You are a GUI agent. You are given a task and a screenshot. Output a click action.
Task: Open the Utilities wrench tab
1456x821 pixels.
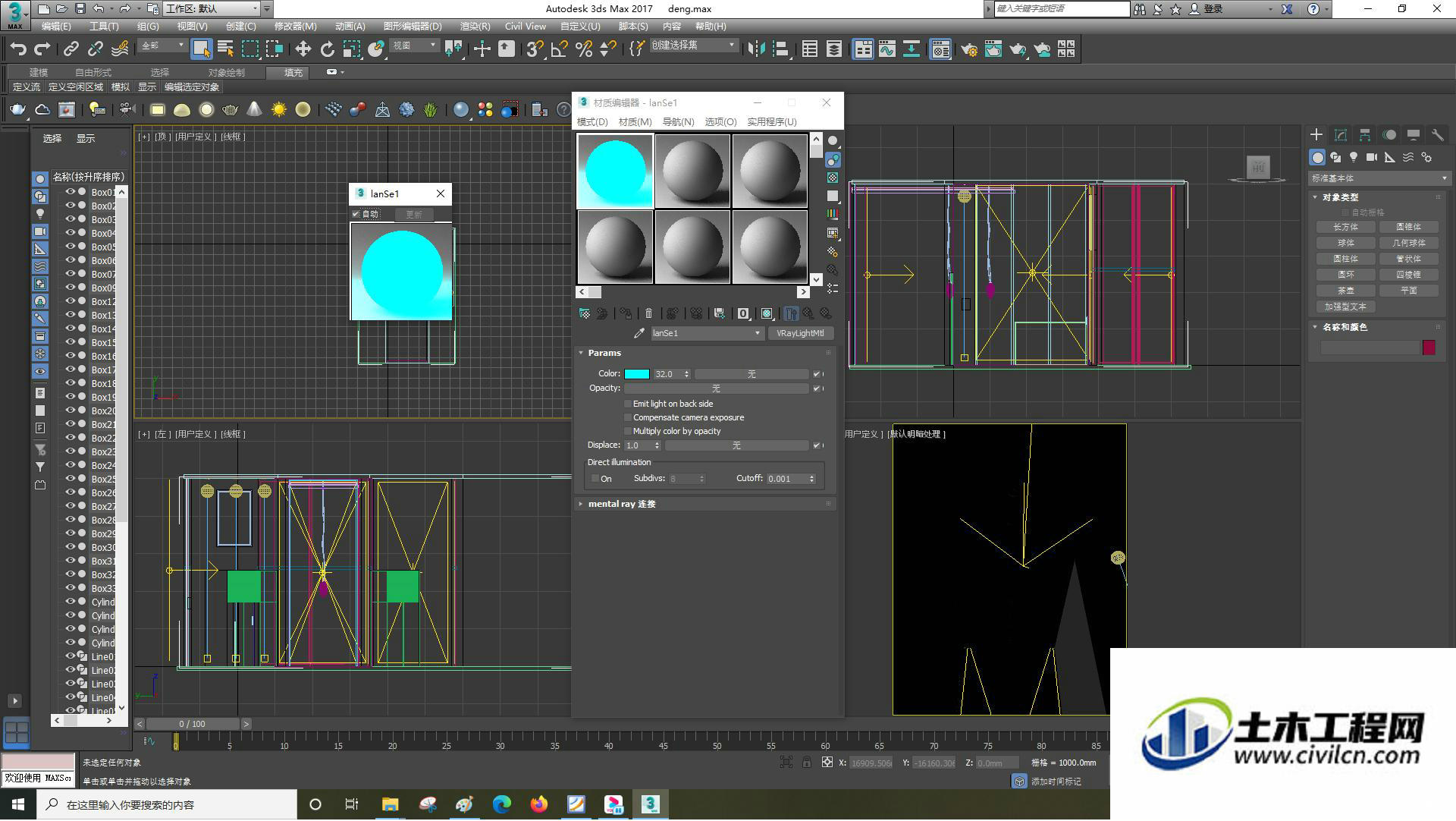pyautogui.click(x=1438, y=134)
